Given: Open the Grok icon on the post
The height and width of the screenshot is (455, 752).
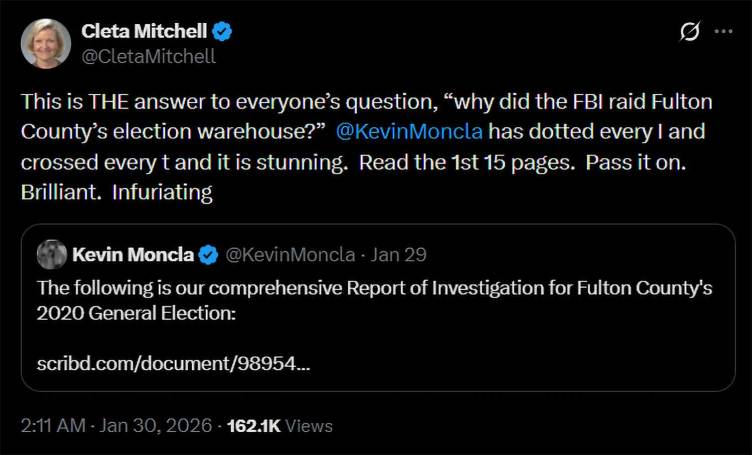Looking at the screenshot, I should (x=689, y=32).
